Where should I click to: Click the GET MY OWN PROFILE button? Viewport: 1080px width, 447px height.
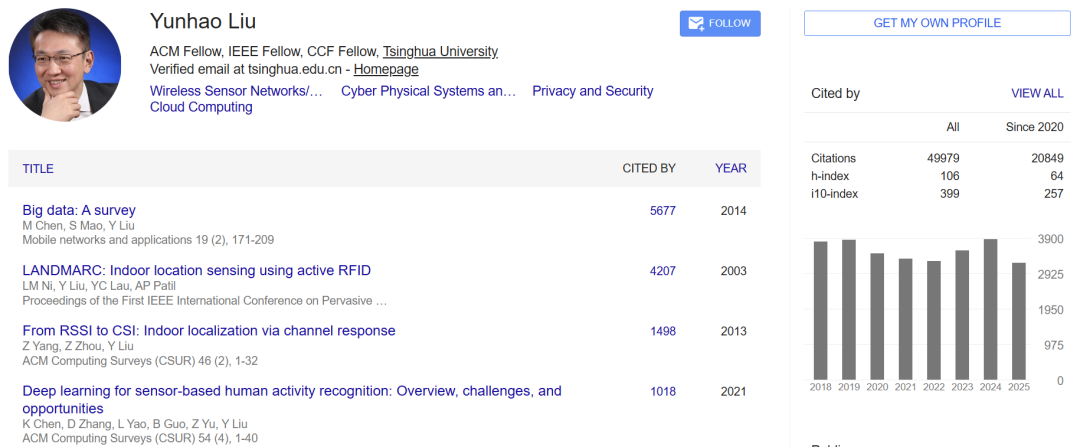pos(936,23)
